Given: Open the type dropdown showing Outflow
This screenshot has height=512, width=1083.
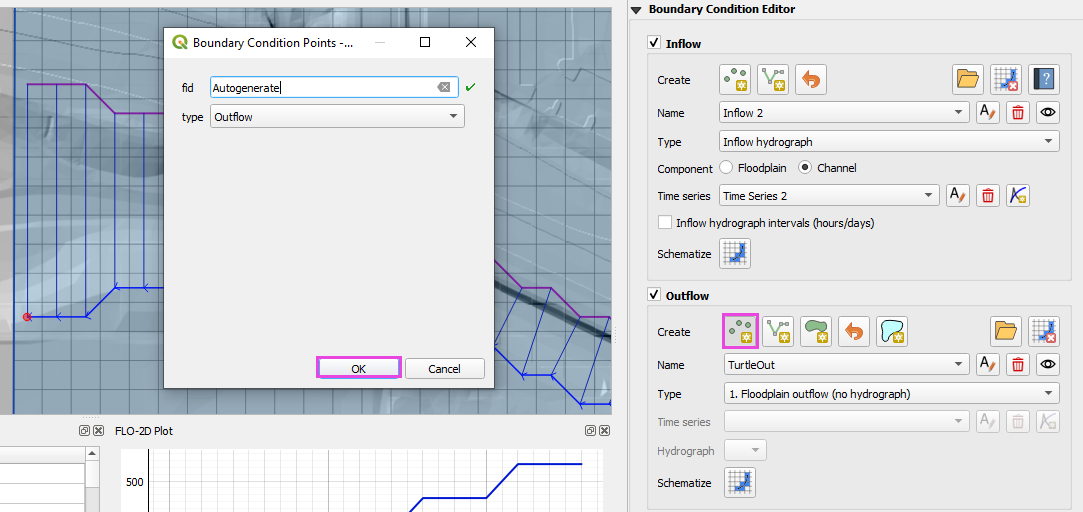Looking at the screenshot, I should tap(337, 117).
